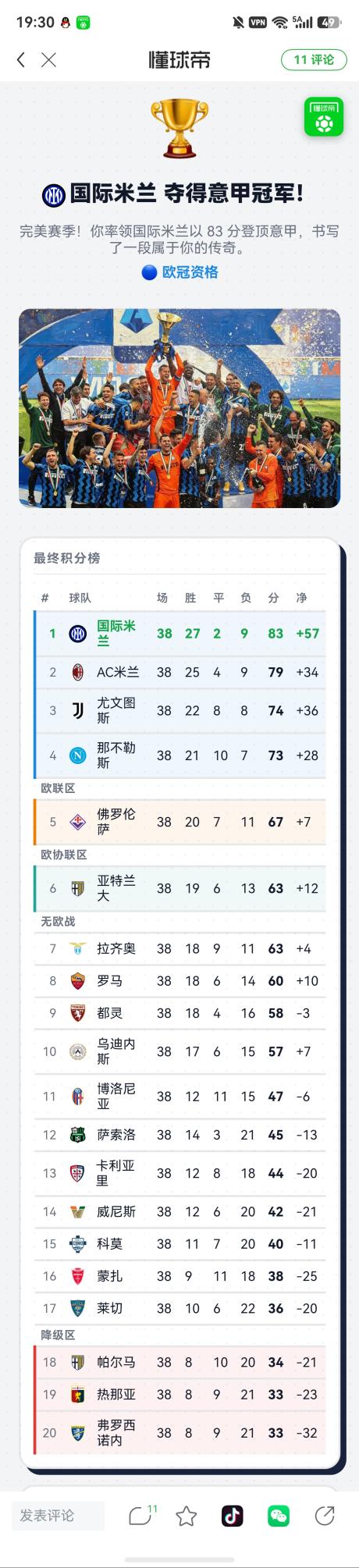Select the 国际米兰 row in standings
This screenshot has width=359, height=1568.
point(179,633)
